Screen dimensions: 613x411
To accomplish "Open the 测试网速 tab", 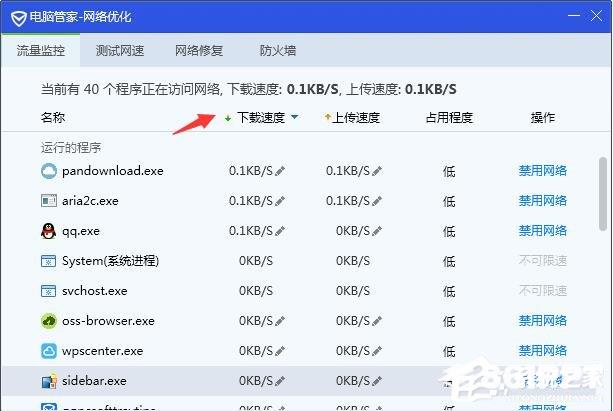I will (120, 50).
